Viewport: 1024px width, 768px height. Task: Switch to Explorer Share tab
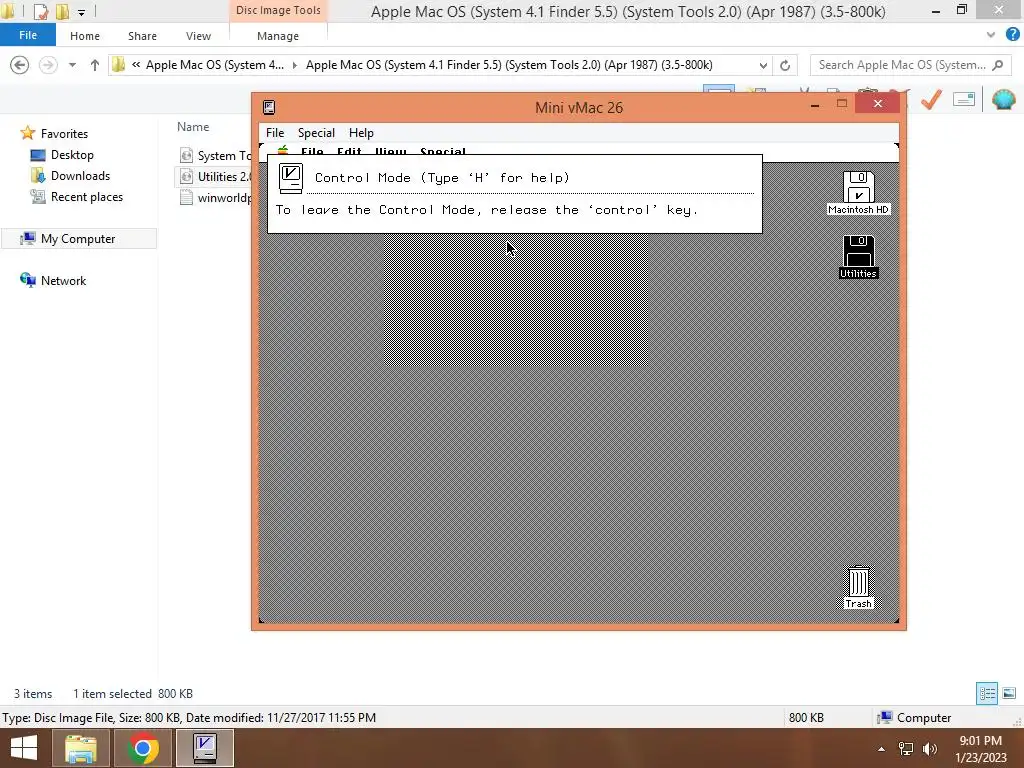(142, 36)
